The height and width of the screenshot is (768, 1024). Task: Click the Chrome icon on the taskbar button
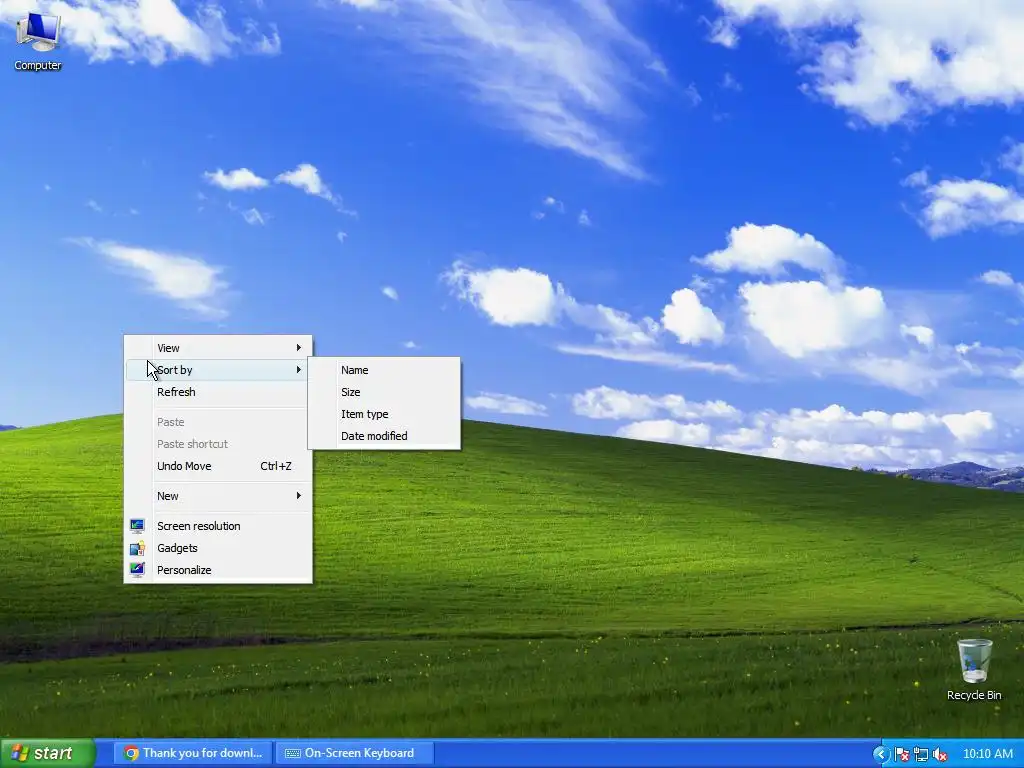tap(131, 753)
